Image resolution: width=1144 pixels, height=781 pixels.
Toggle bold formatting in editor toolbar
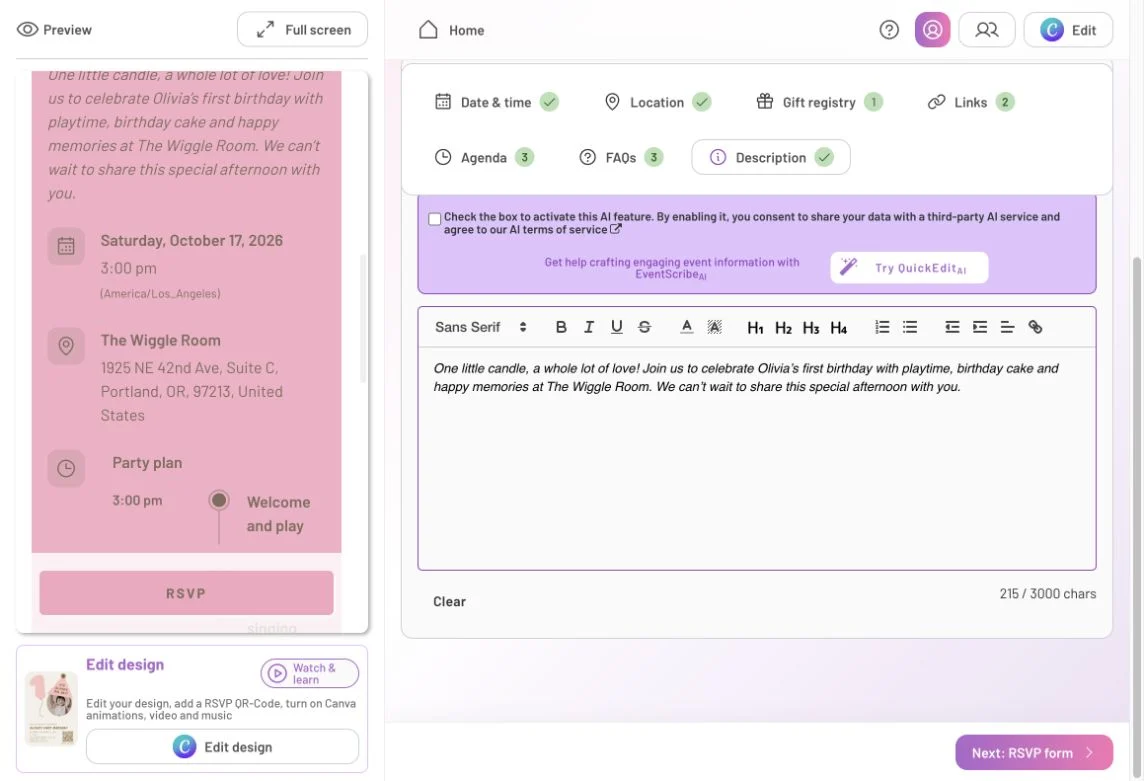click(x=560, y=327)
